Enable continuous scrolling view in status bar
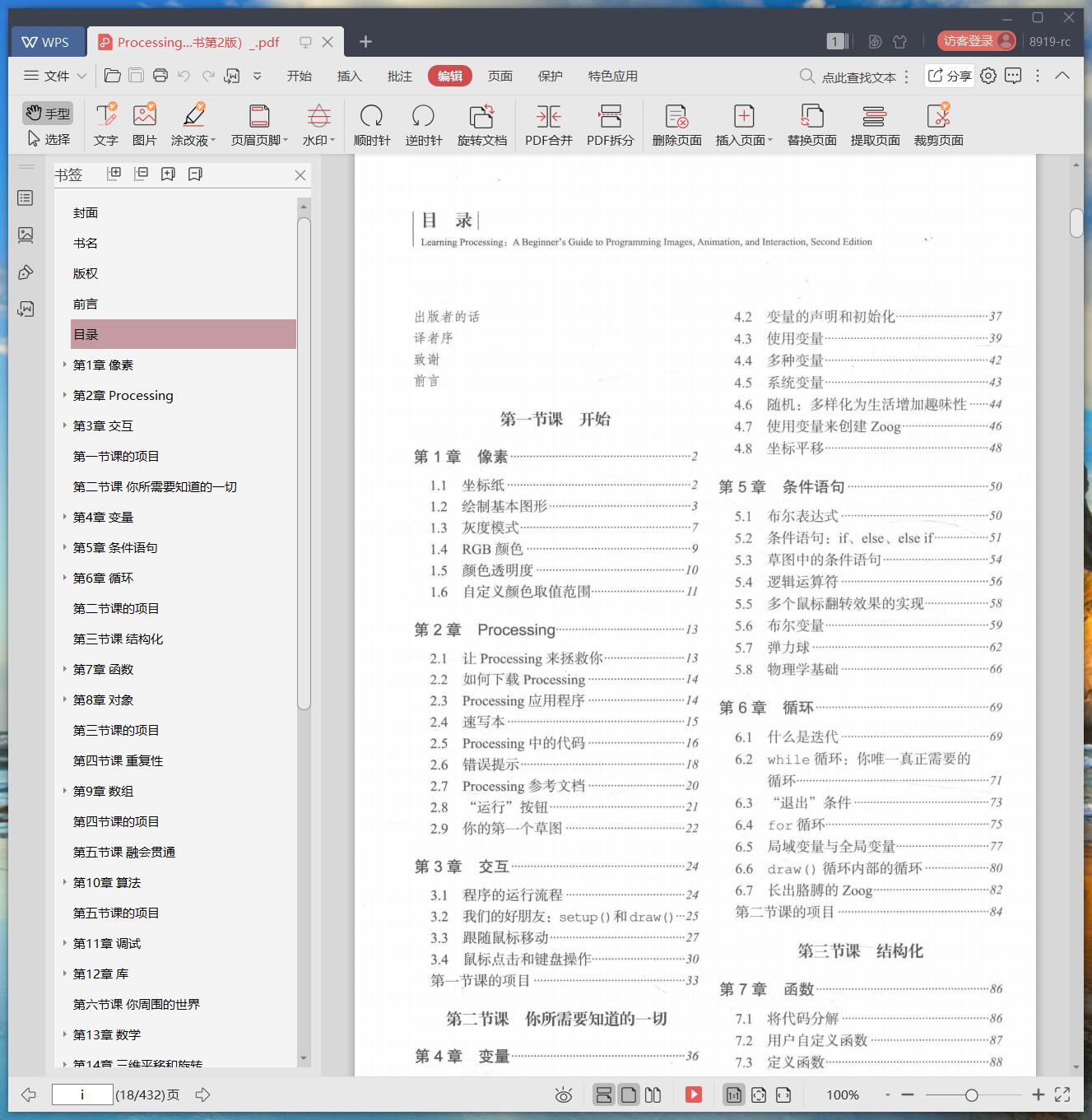 (604, 1094)
